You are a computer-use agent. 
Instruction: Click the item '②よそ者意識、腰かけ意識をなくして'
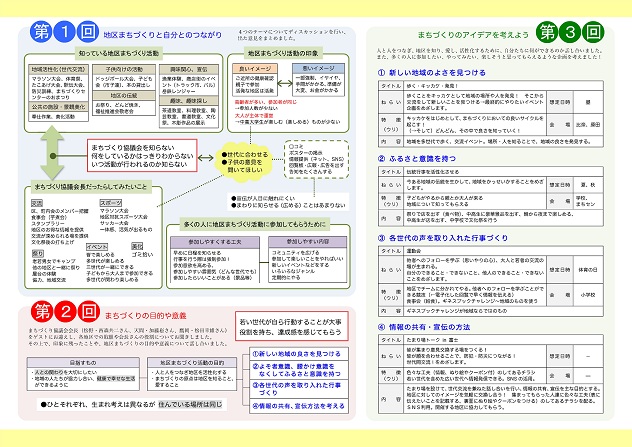point(299,370)
